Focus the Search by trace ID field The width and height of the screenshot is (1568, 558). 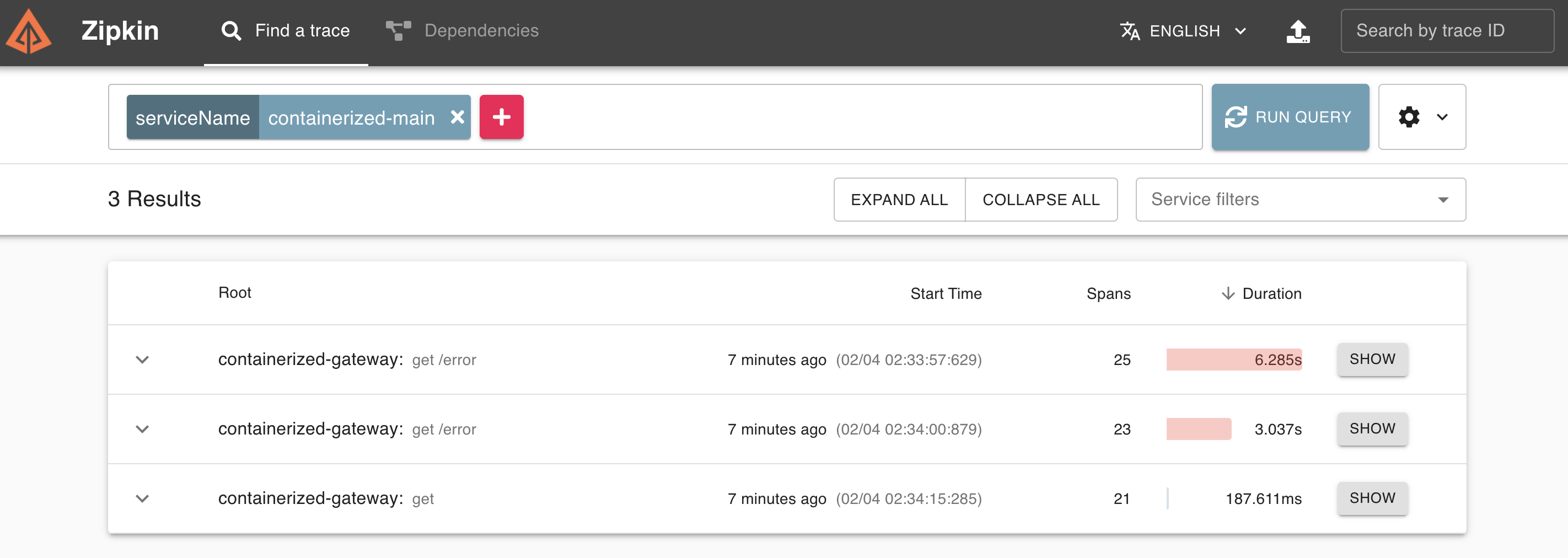point(1447,30)
